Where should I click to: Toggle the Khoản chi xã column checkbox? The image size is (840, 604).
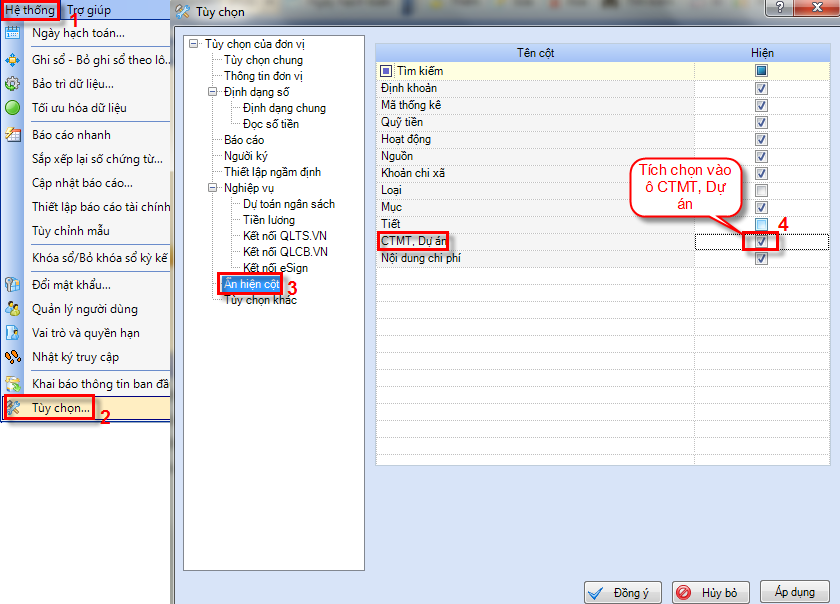click(x=761, y=174)
